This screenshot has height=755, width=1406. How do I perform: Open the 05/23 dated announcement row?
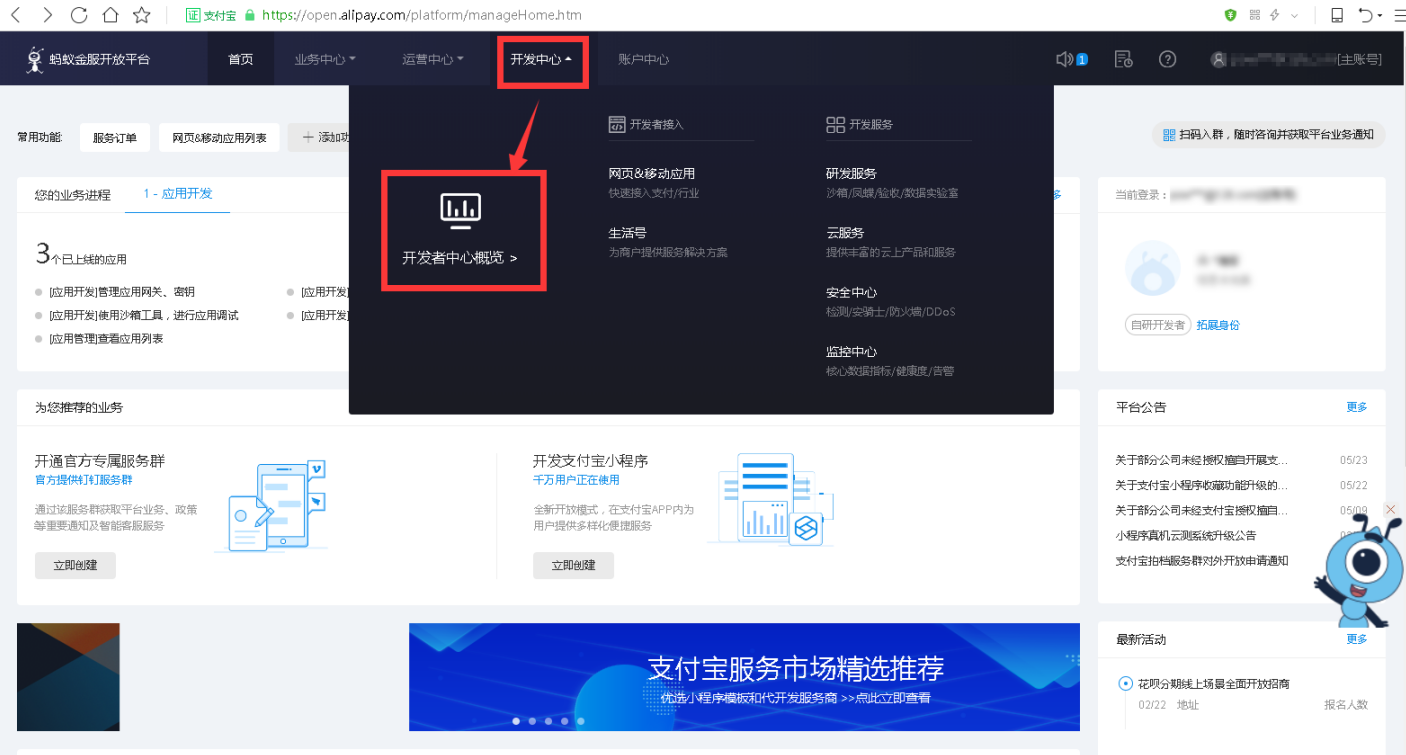(x=1241, y=460)
